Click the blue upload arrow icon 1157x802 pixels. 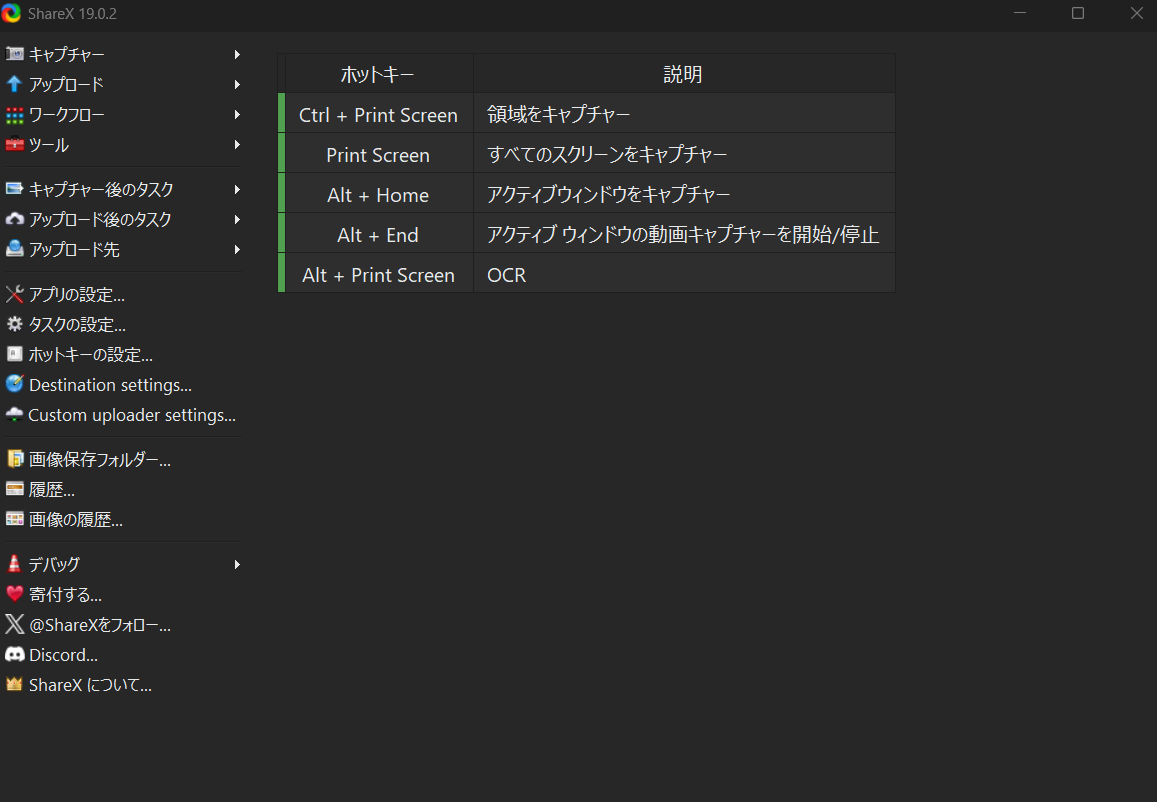coord(14,84)
